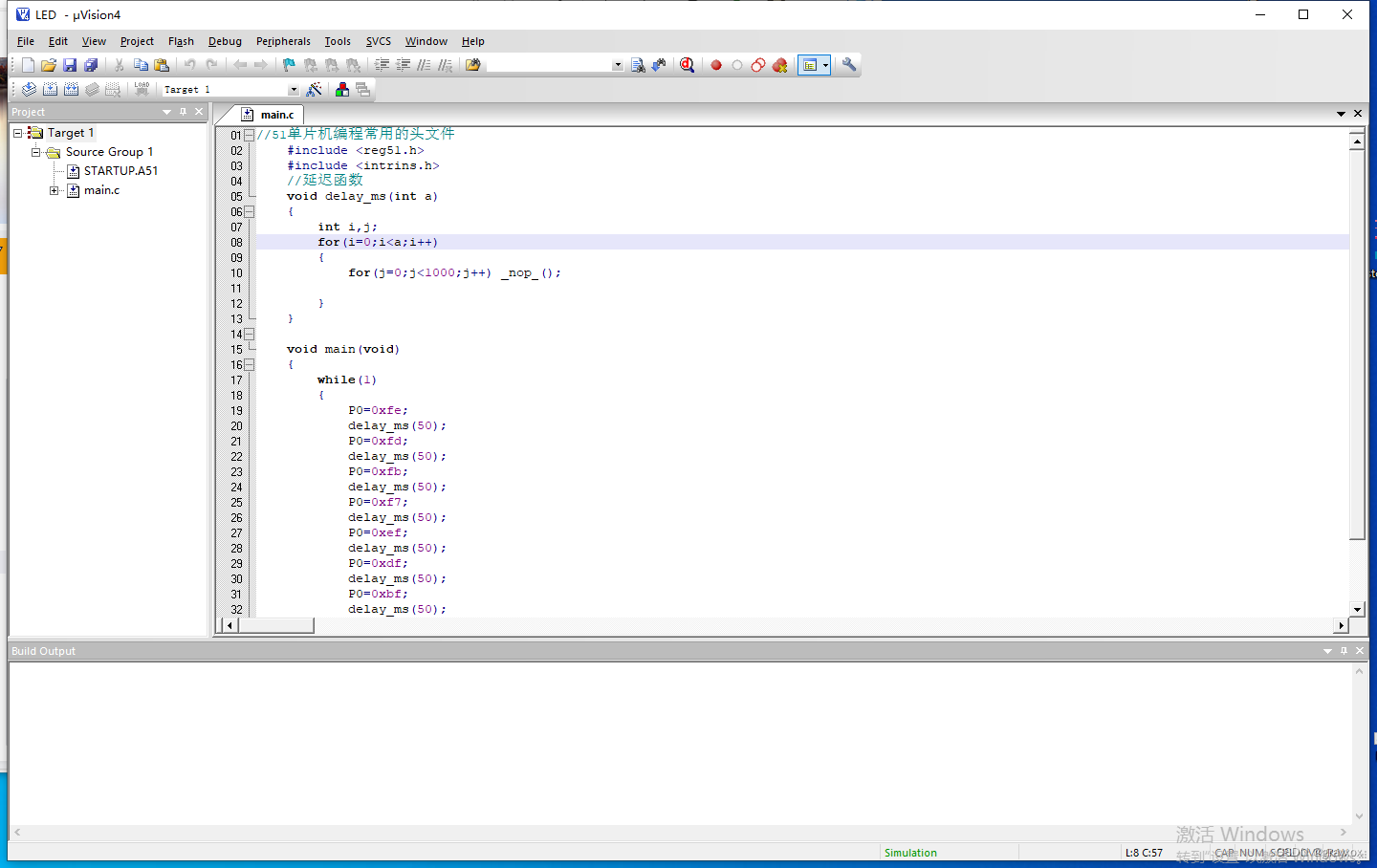1377x868 pixels.
Task: Open the Edit menu
Action: click(x=58, y=41)
